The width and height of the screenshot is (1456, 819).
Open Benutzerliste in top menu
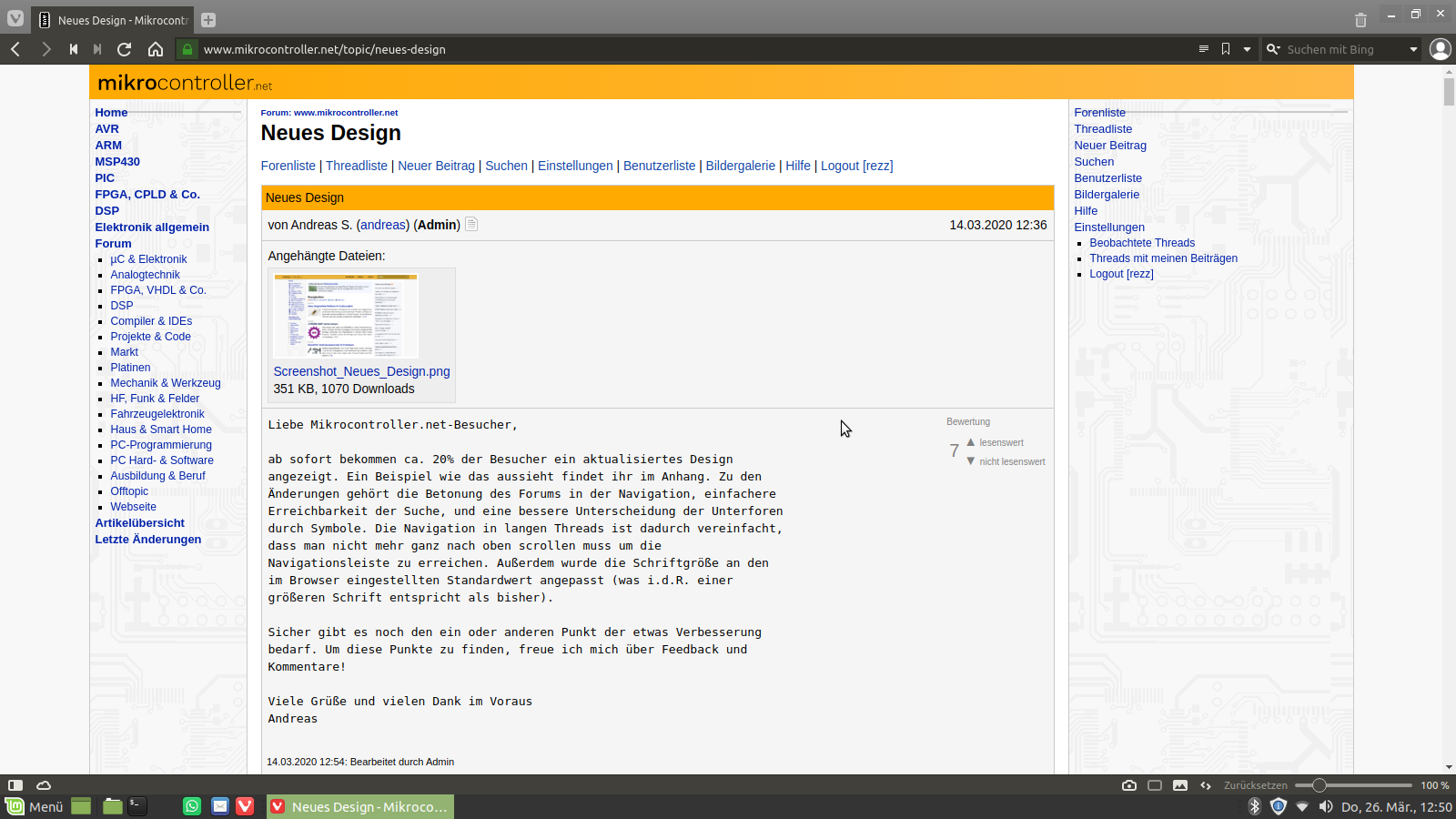click(659, 166)
